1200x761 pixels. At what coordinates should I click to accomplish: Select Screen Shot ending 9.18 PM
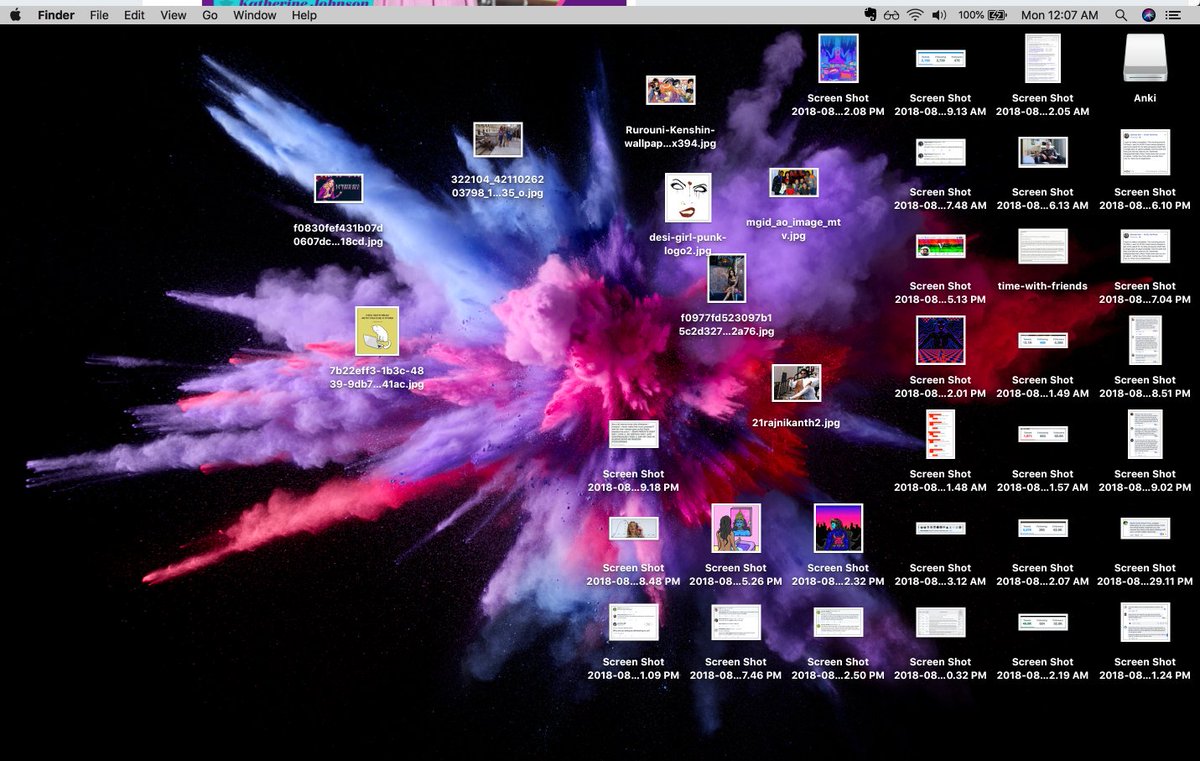click(x=634, y=434)
